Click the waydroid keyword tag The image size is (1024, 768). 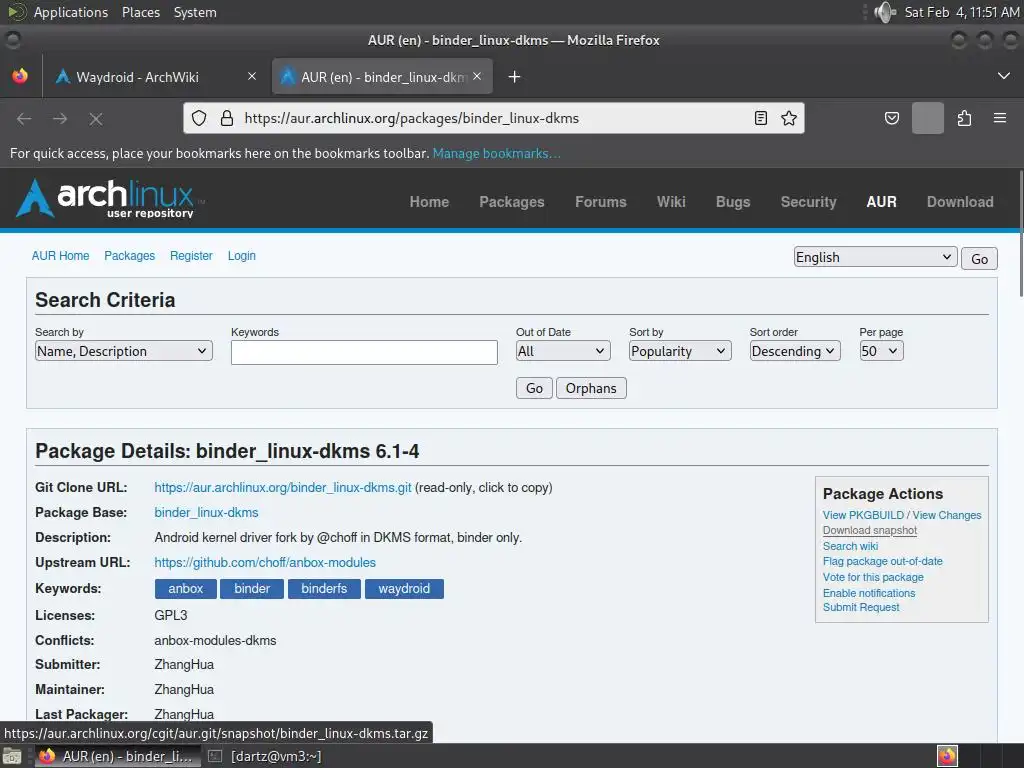(404, 588)
